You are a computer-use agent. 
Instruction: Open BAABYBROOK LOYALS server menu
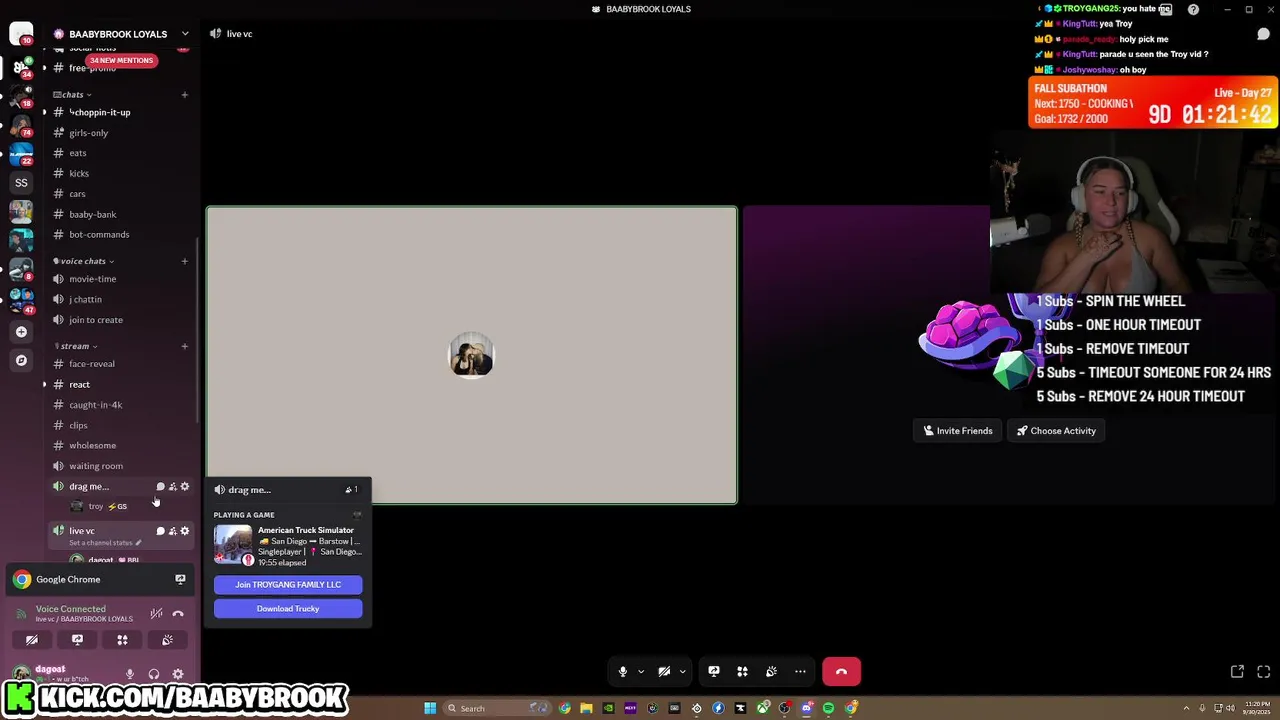point(121,34)
